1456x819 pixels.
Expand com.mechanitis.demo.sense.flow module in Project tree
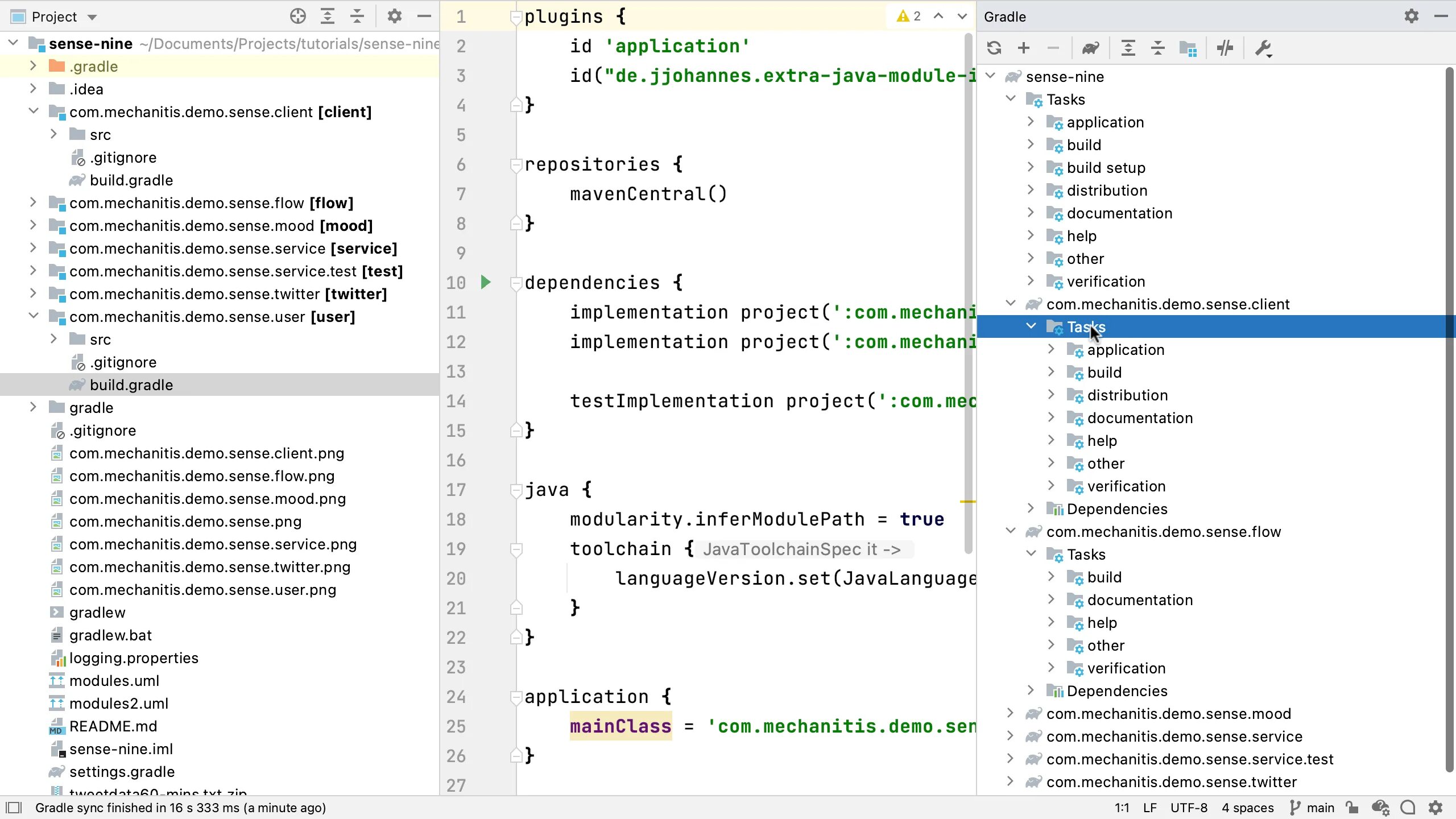[33, 202]
